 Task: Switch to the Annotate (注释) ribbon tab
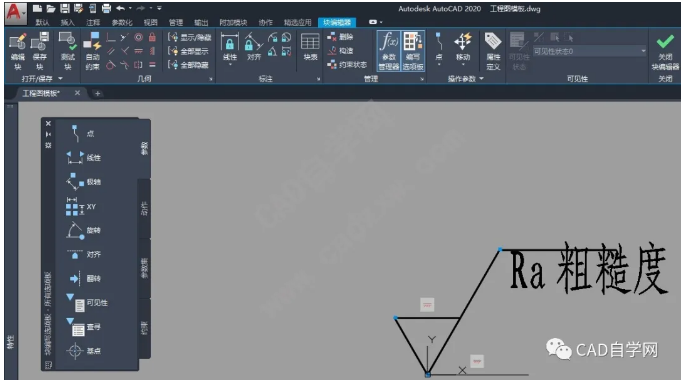click(x=93, y=22)
